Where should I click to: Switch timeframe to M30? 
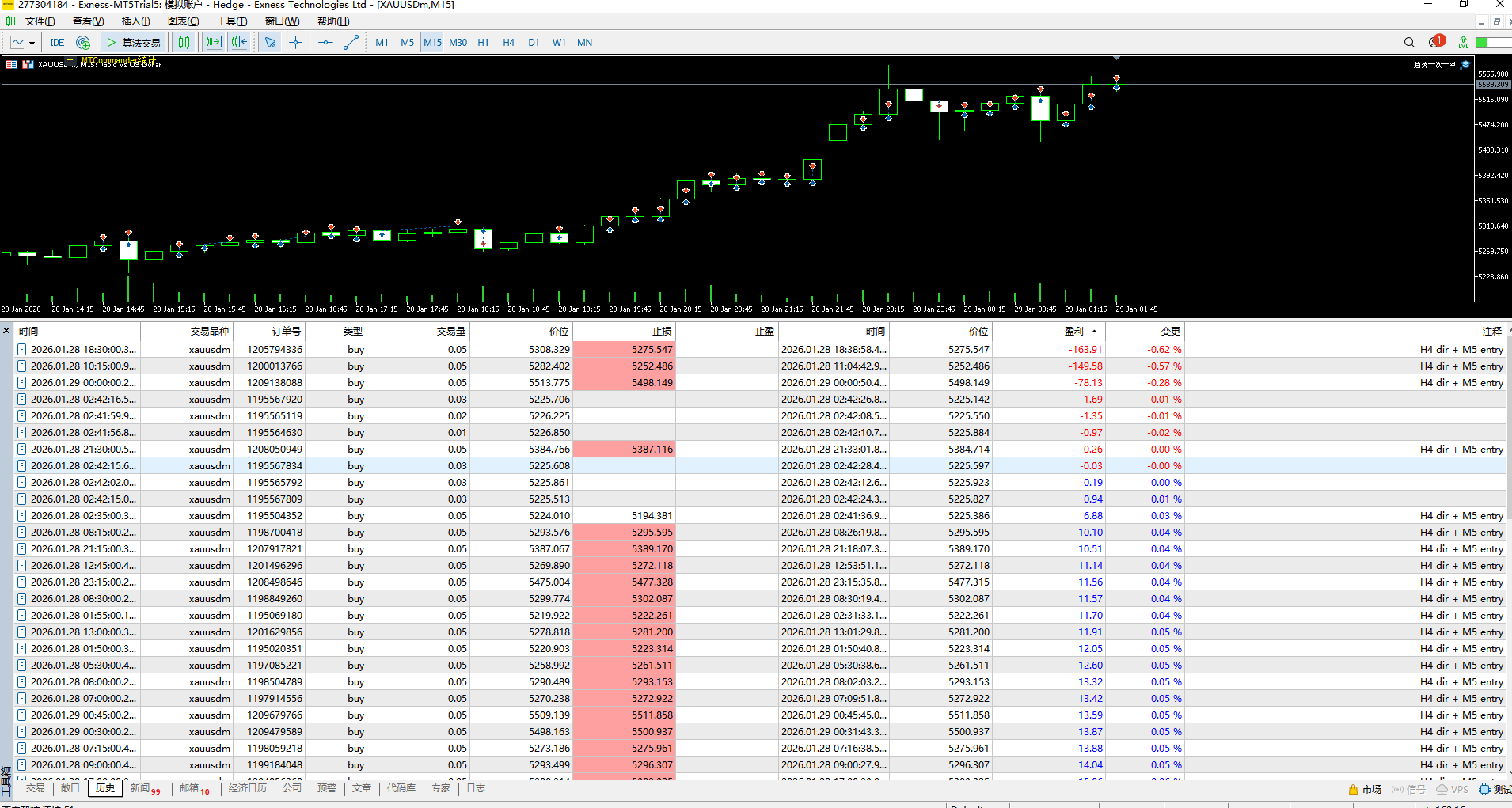click(458, 43)
